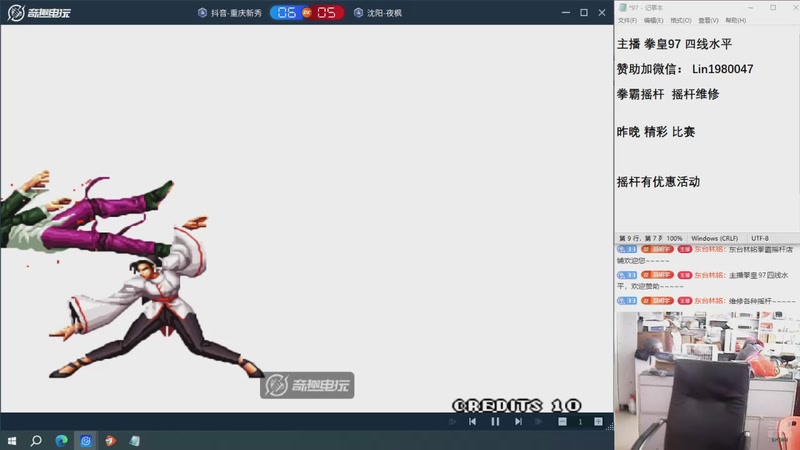Click the dimmed play arrow button
Screen dimensions: 800x450
(539, 421)
